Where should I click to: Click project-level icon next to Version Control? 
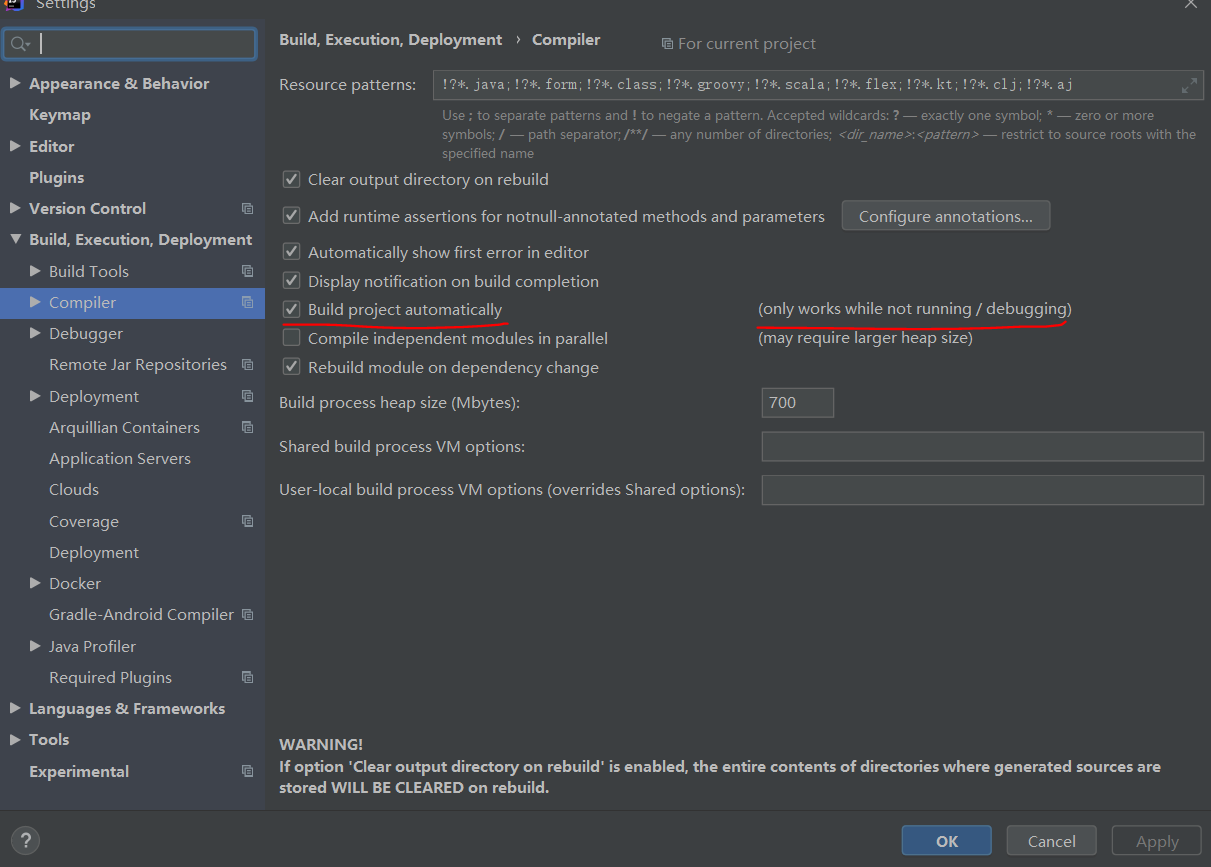(x=247, y=209)
